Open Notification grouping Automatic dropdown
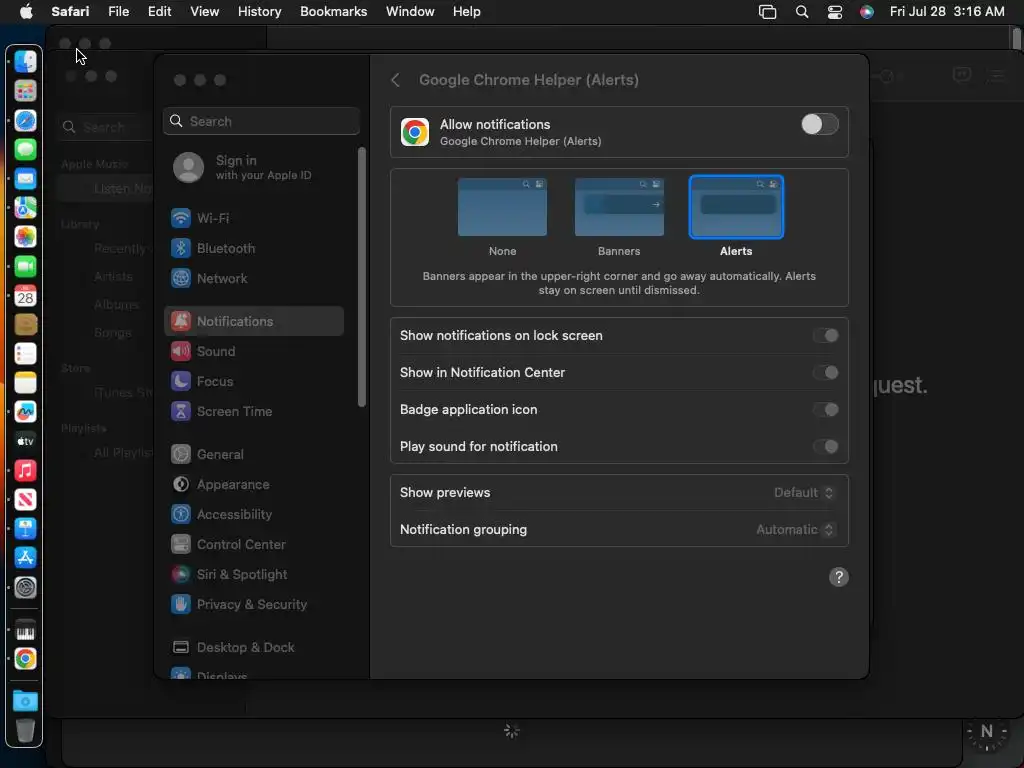Image resolution: width=1024 pixels, height=768 pixels. (x=795, y=530)
